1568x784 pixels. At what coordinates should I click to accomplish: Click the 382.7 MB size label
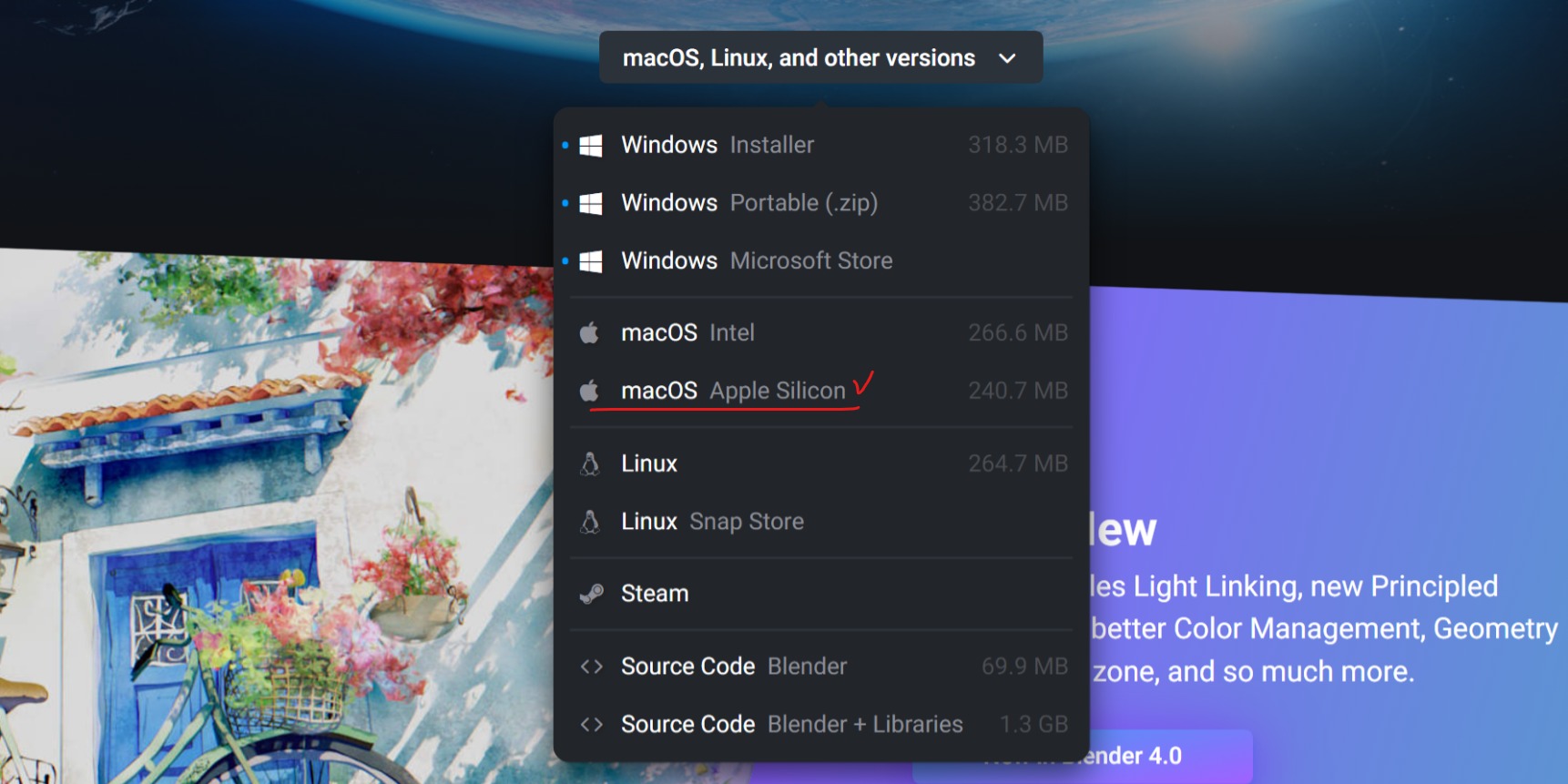(1018, 202)
